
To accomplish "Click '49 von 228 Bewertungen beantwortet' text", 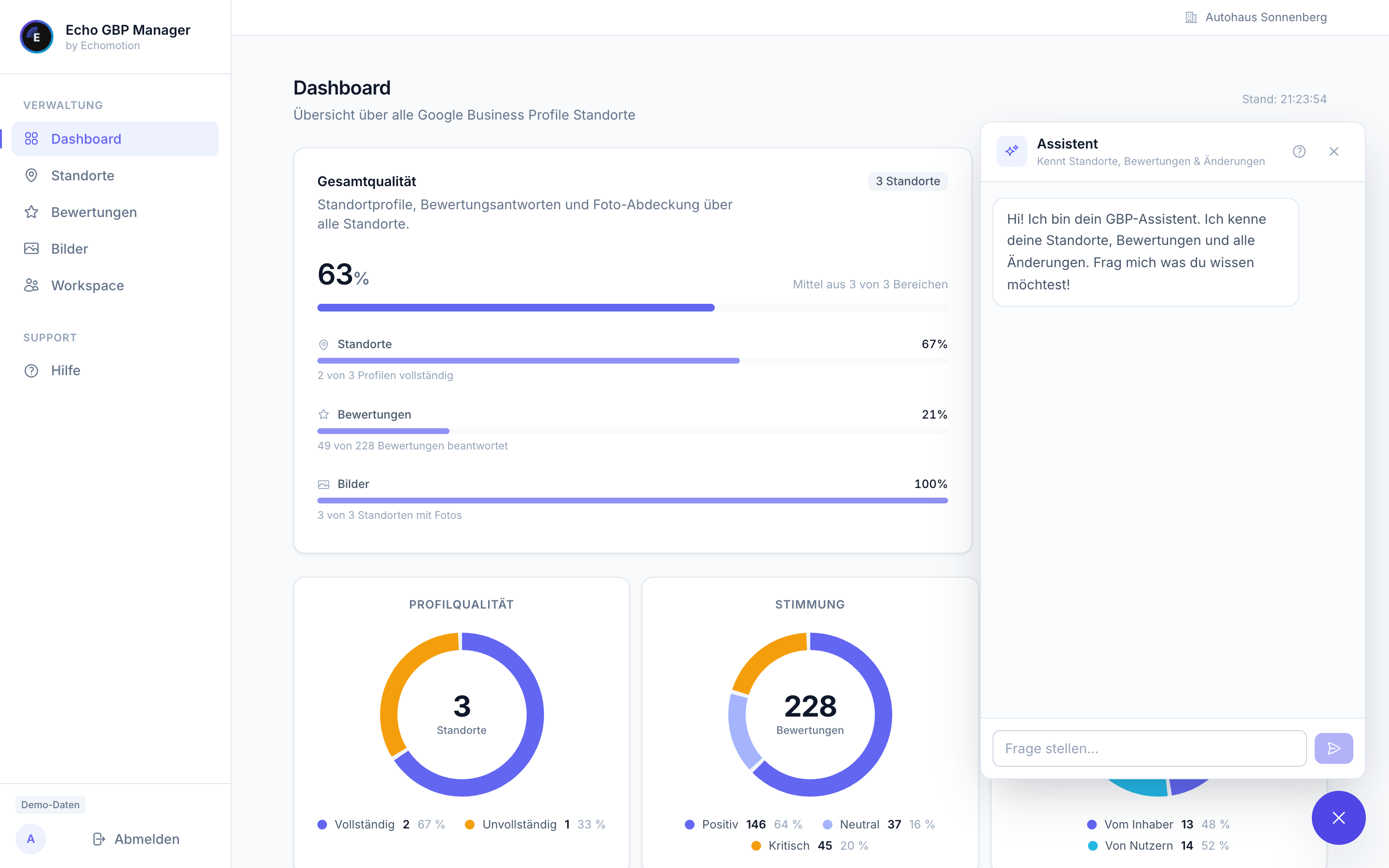I will coord(413,446).
